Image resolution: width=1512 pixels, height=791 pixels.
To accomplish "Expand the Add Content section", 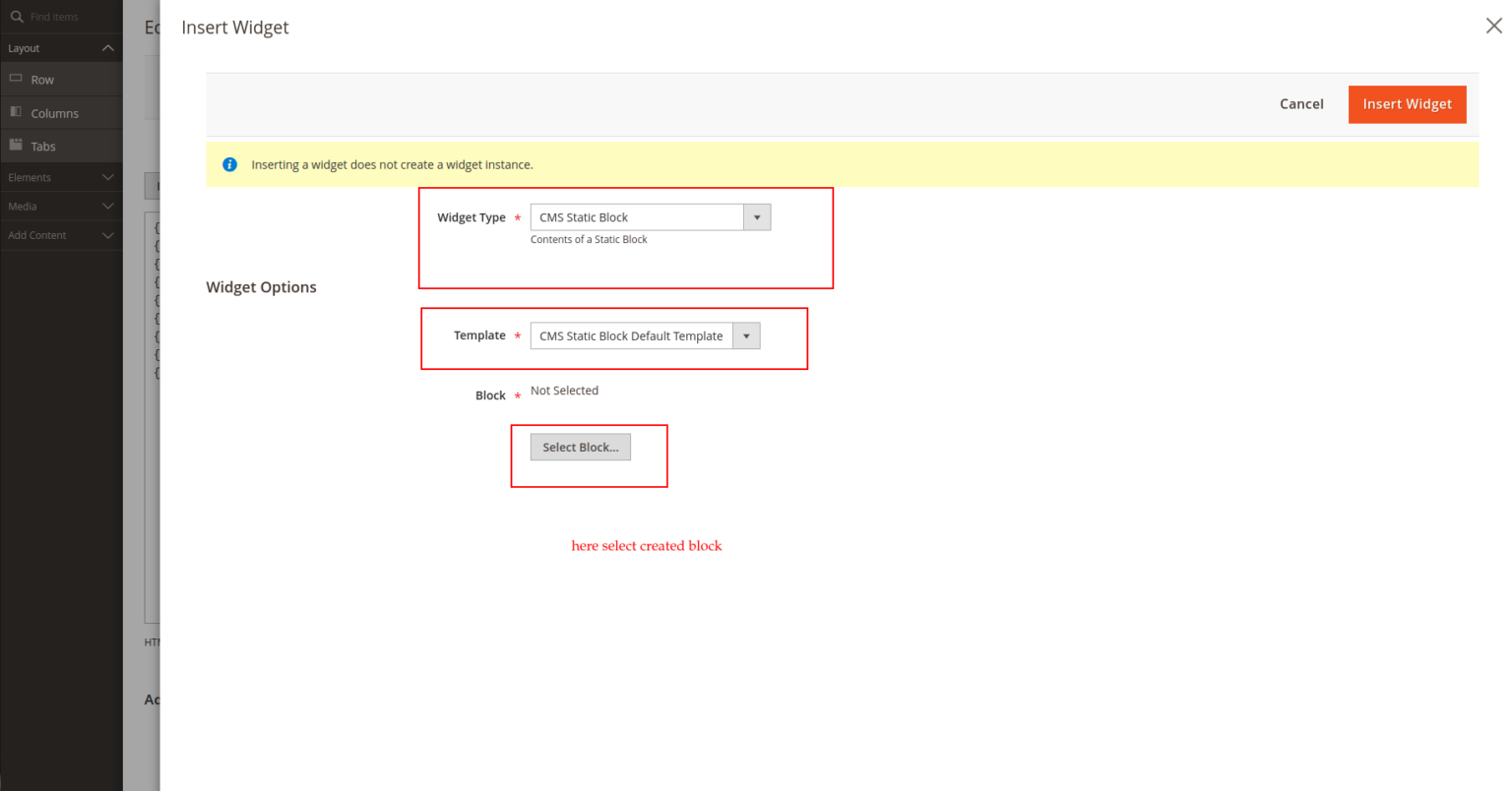I will click(108, 236).
